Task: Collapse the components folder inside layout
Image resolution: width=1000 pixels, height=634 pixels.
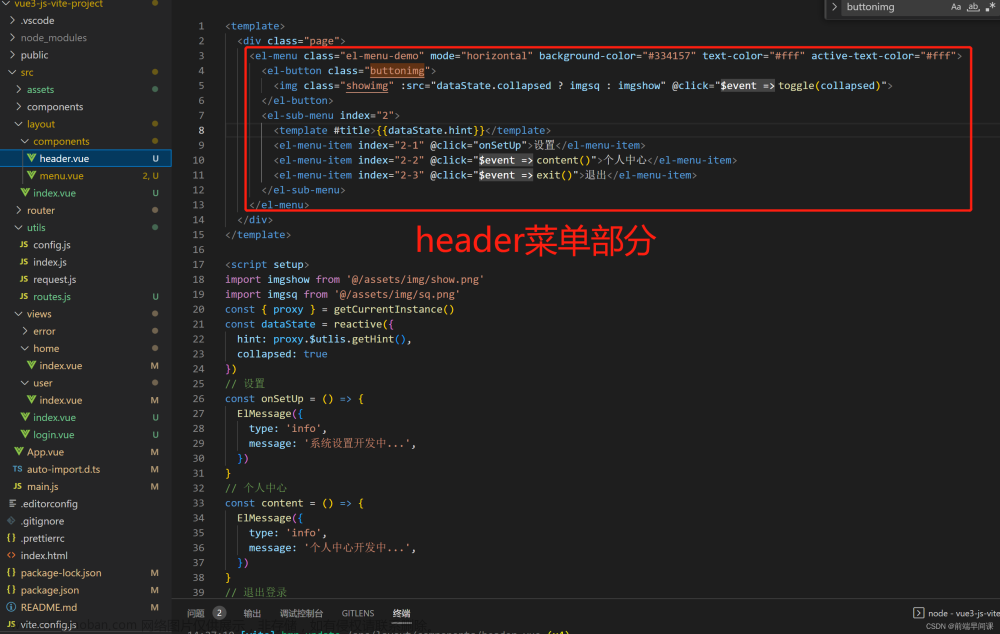Action: pyautogui.click(x=25, y=141)
